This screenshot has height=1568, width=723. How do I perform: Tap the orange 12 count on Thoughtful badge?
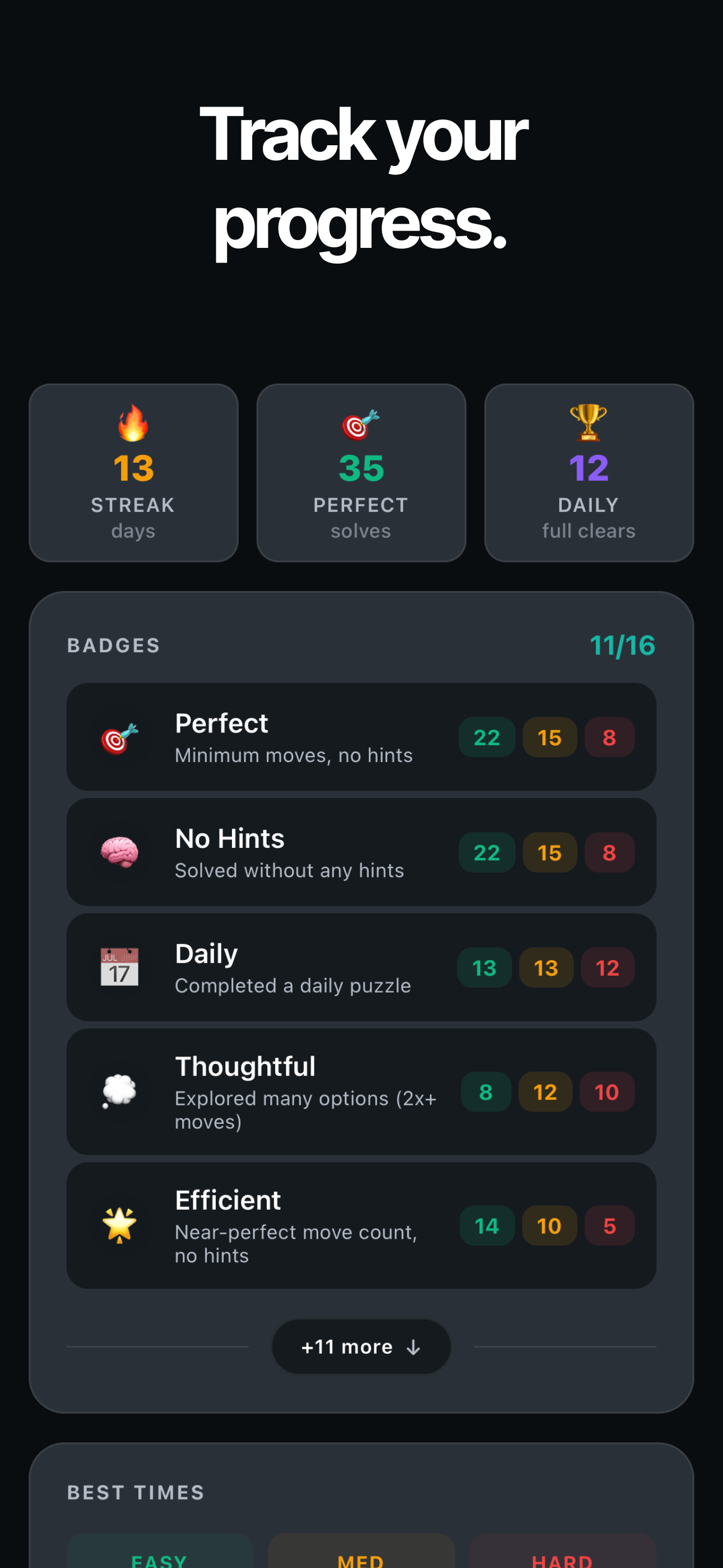coord(545,1092)
